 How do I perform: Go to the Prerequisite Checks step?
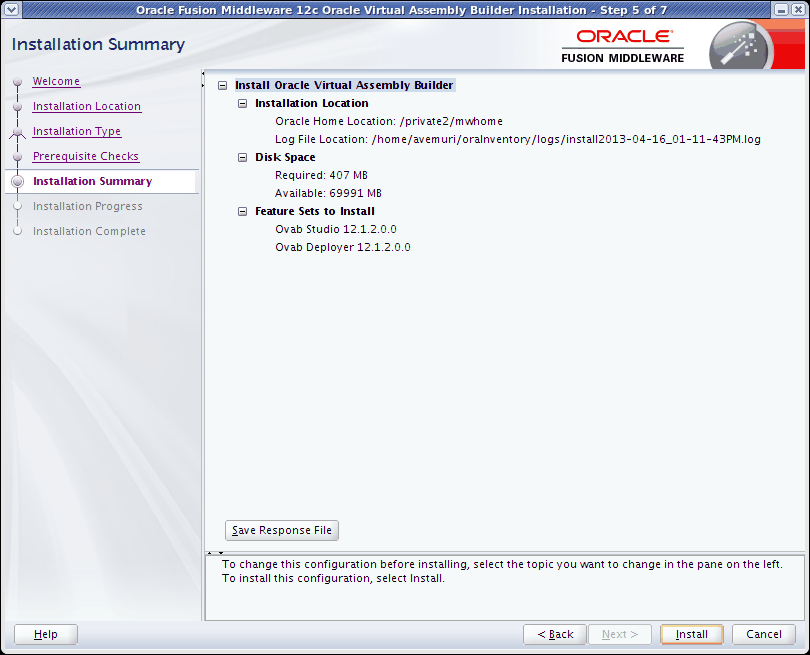[x=86, y=156]
